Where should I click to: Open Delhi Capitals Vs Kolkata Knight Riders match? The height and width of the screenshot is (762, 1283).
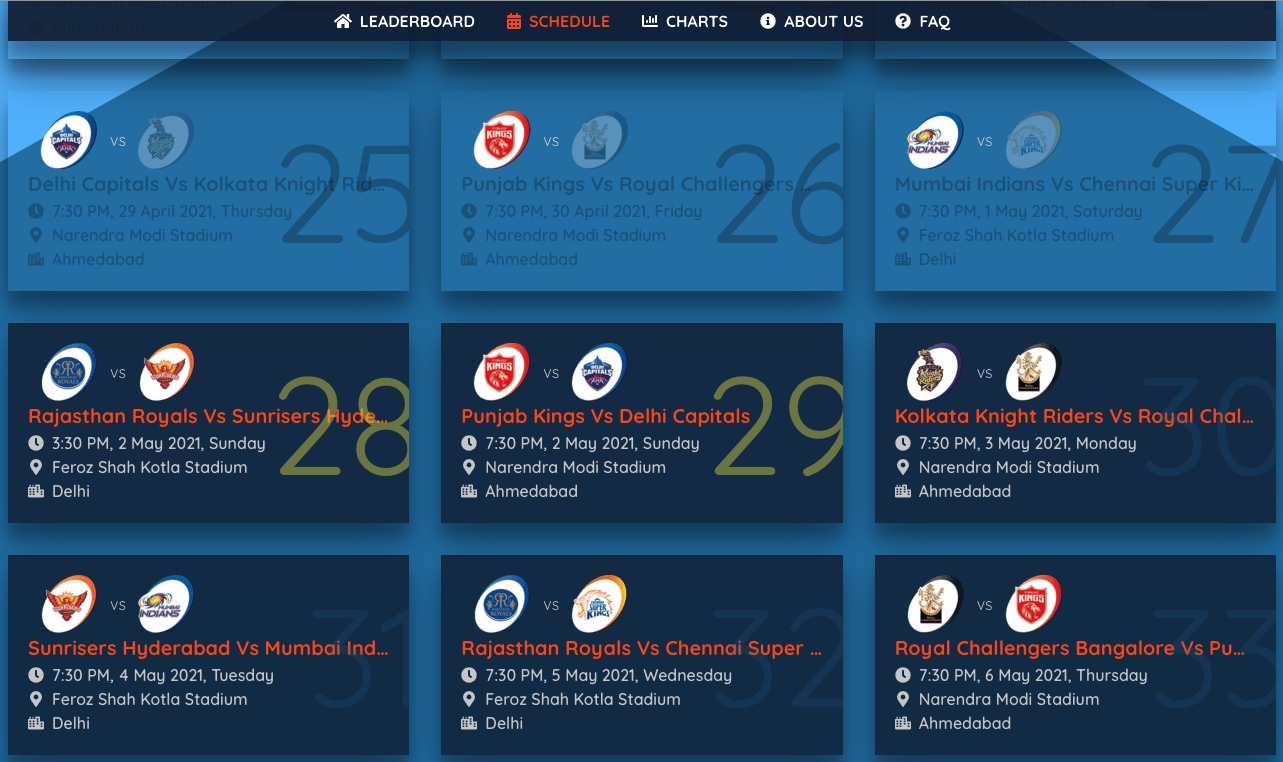(x=207, y=185)
